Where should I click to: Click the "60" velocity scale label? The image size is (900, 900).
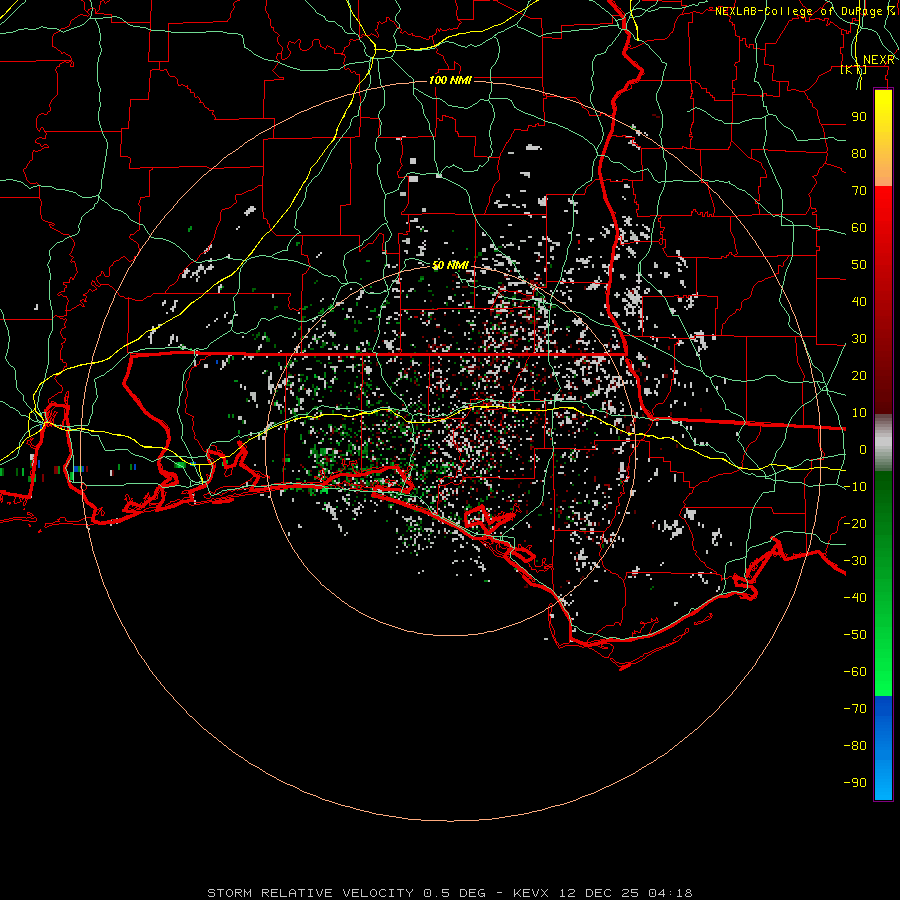(859, 228)
